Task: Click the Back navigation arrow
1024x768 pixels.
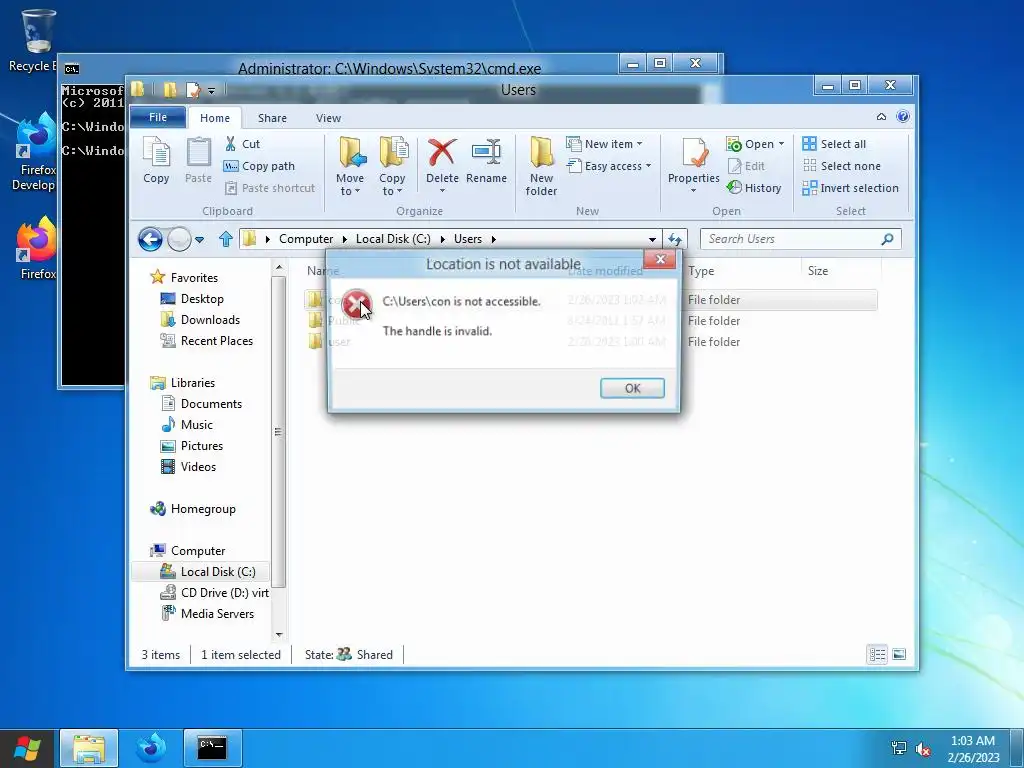Action: pyautogui.click(x=150, y=239)
